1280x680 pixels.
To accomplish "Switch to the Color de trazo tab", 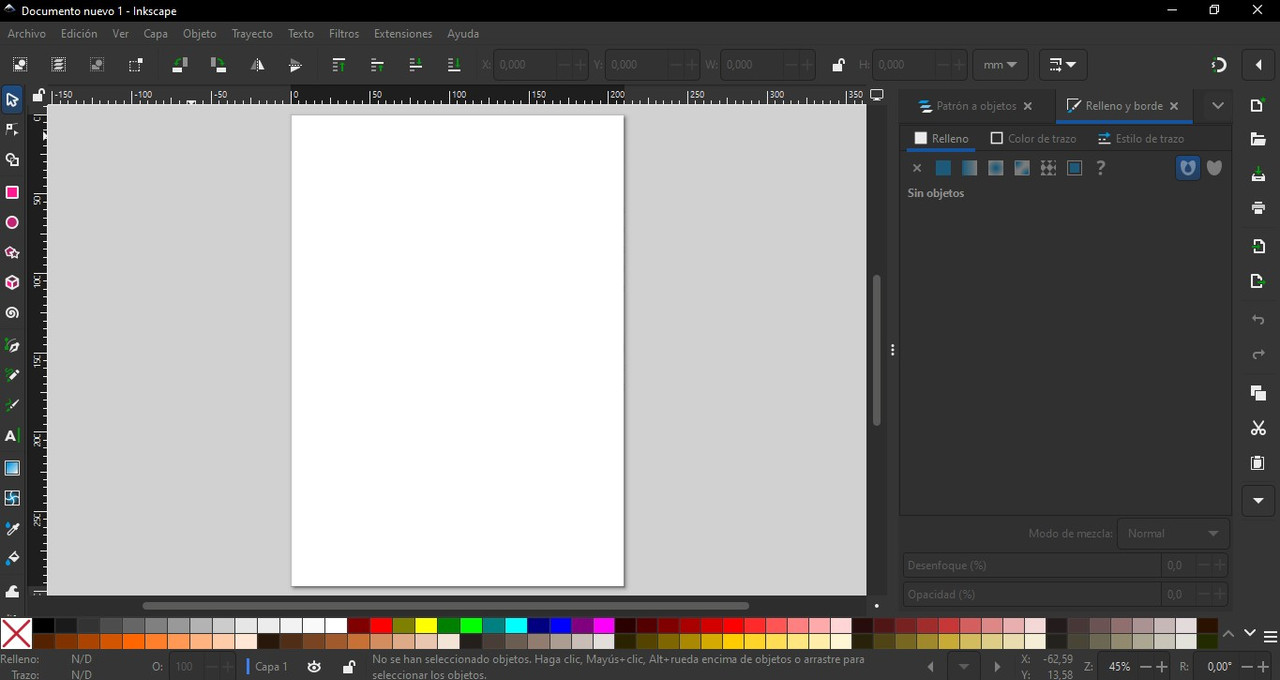I will click(x=1033, y=139).
